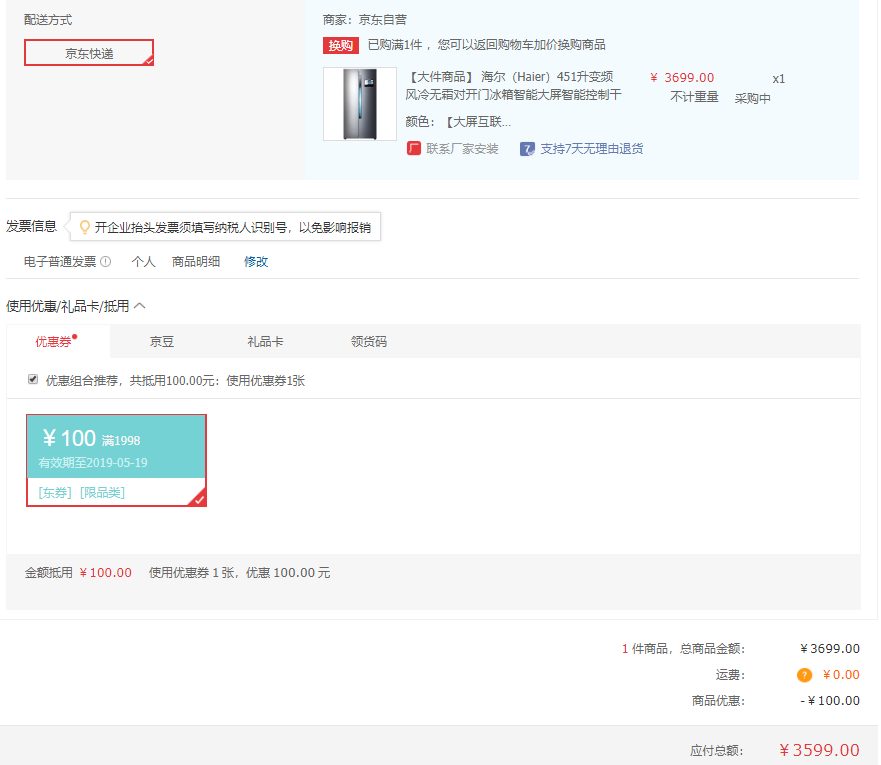Click the info icon beside 电子普通发票
The height and width of the screenshot is (765, 881).
coord(106,262)
